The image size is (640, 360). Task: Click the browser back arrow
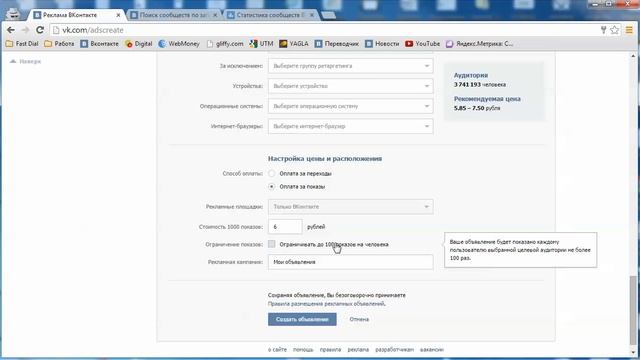(x=11, y=30)
